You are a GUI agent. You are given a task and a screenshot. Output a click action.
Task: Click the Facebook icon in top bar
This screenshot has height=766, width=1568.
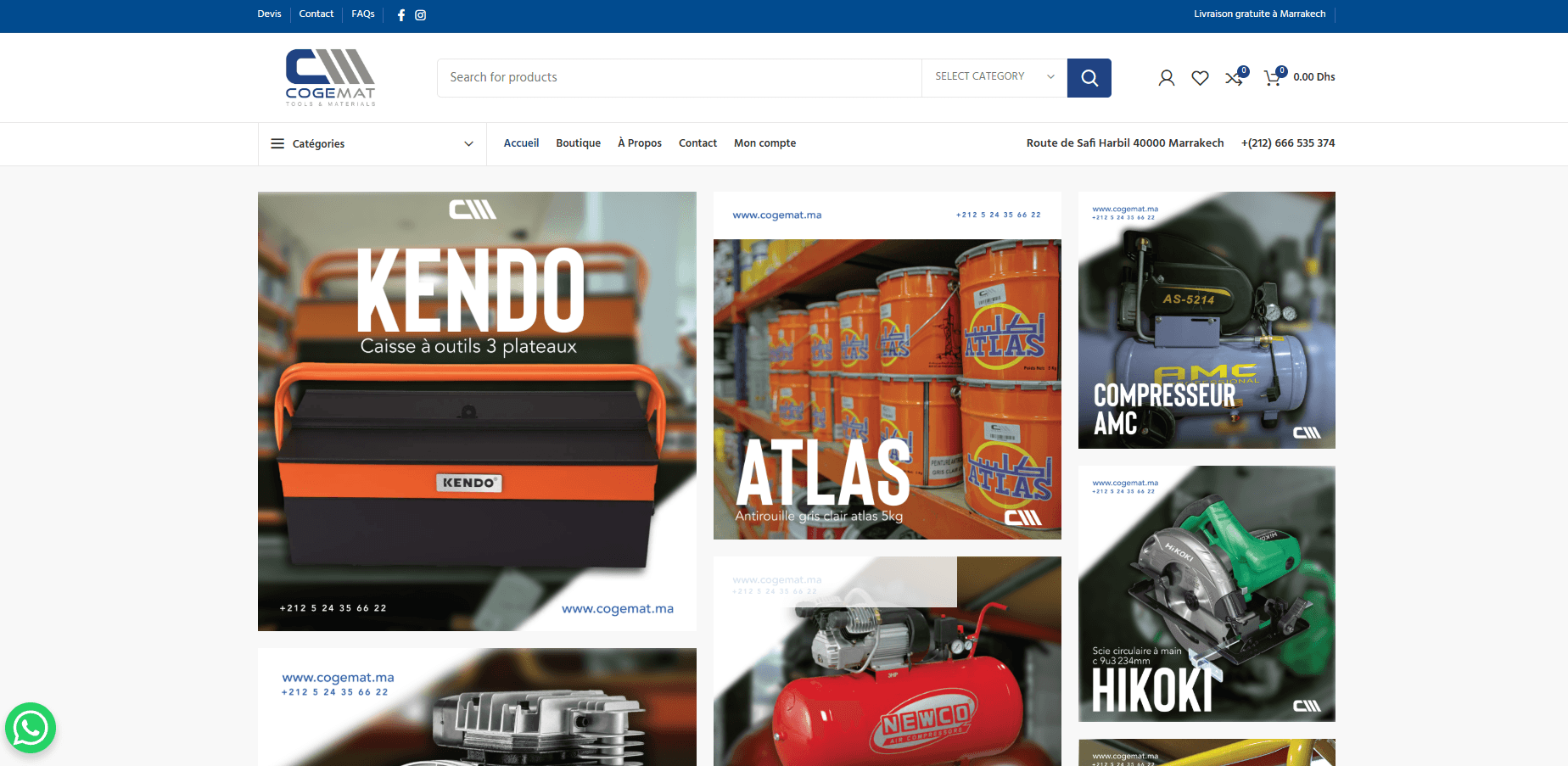coord(401,14)
